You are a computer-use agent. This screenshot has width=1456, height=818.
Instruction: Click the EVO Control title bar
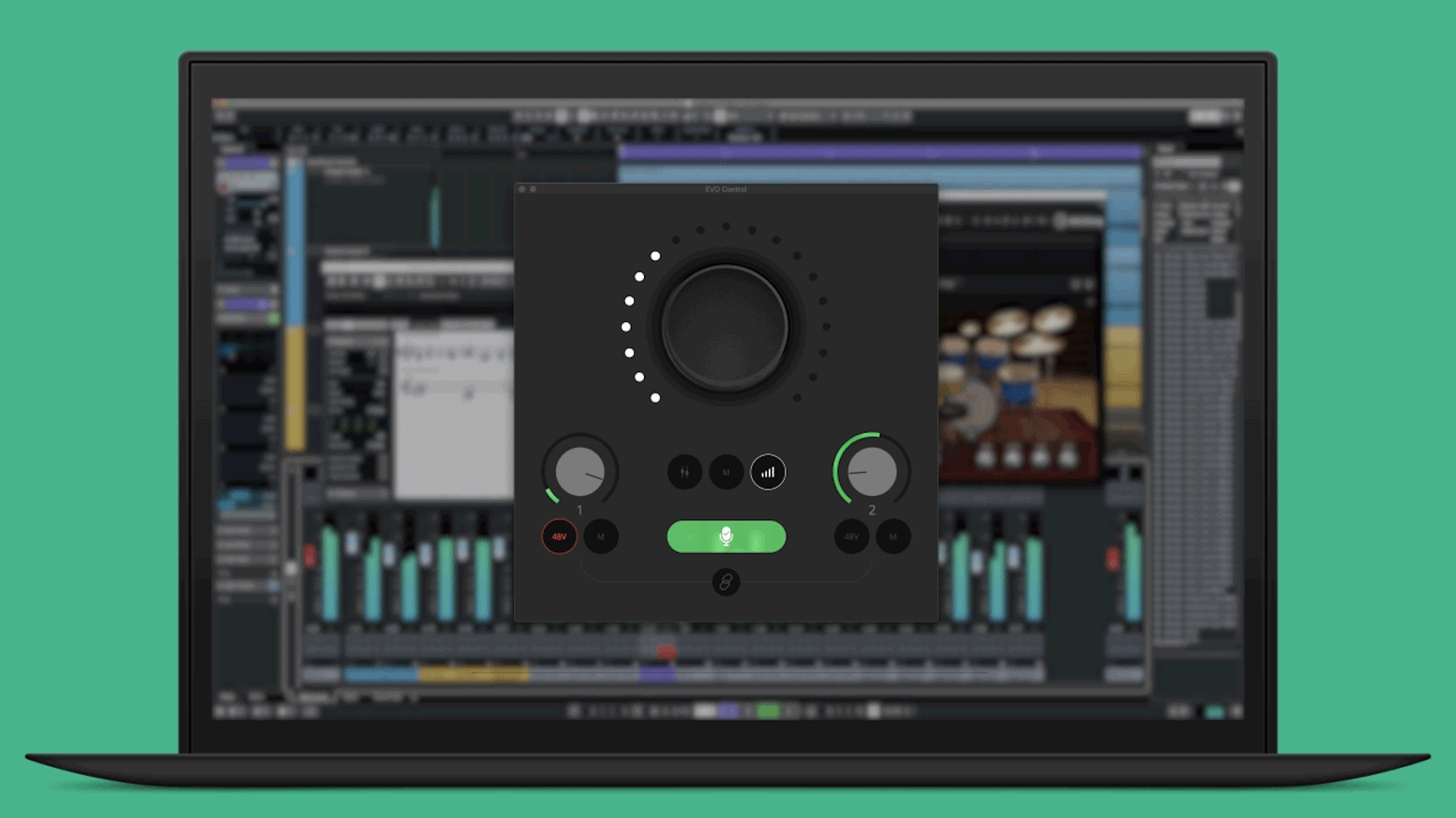click(725, 189)
